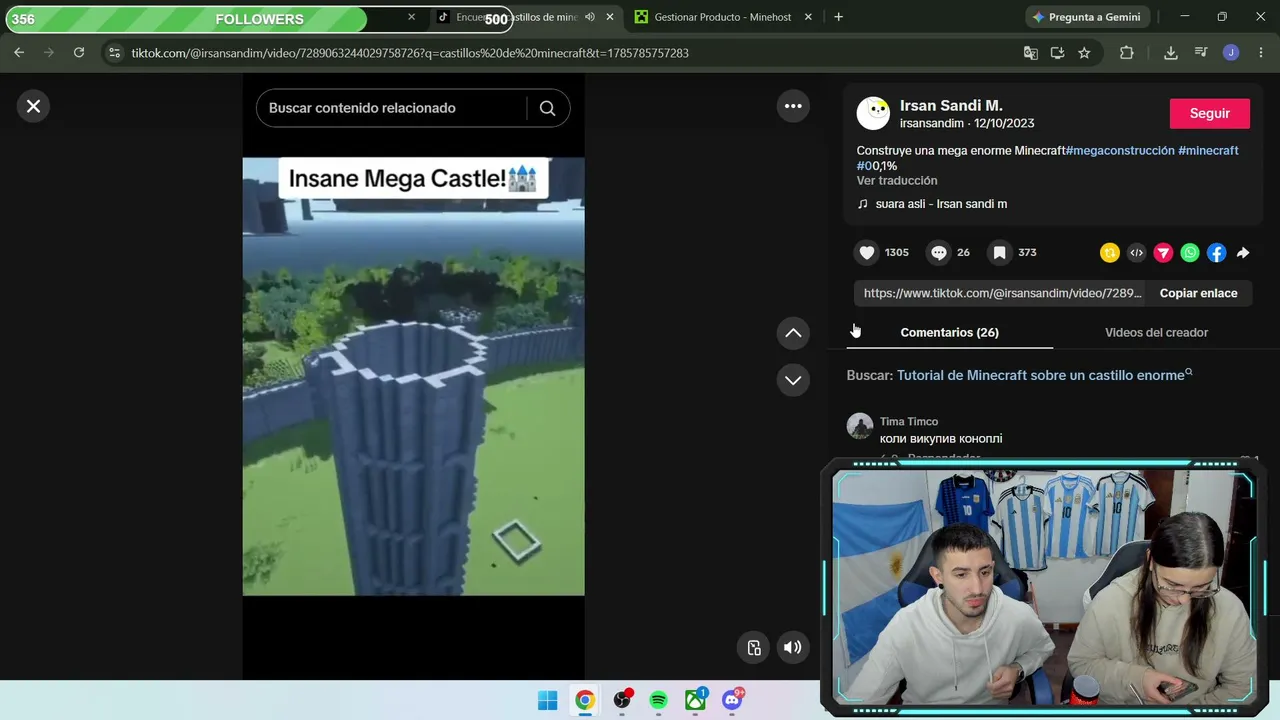1280x720 pixels.
Task: Open Chrome downloads
Action: [x=1171, y=53]
